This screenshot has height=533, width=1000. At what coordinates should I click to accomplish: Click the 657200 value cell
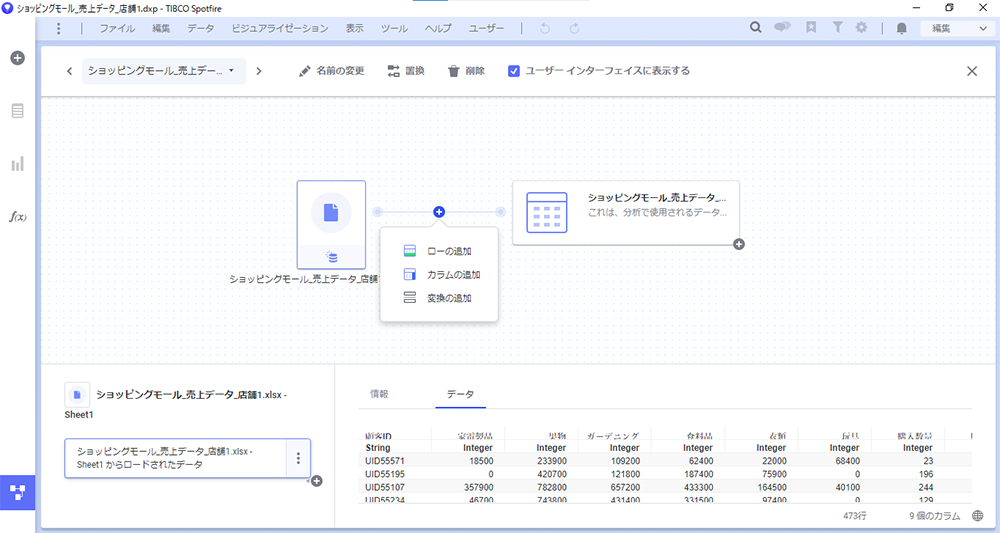pyautogui.click(x=624, y=488)
